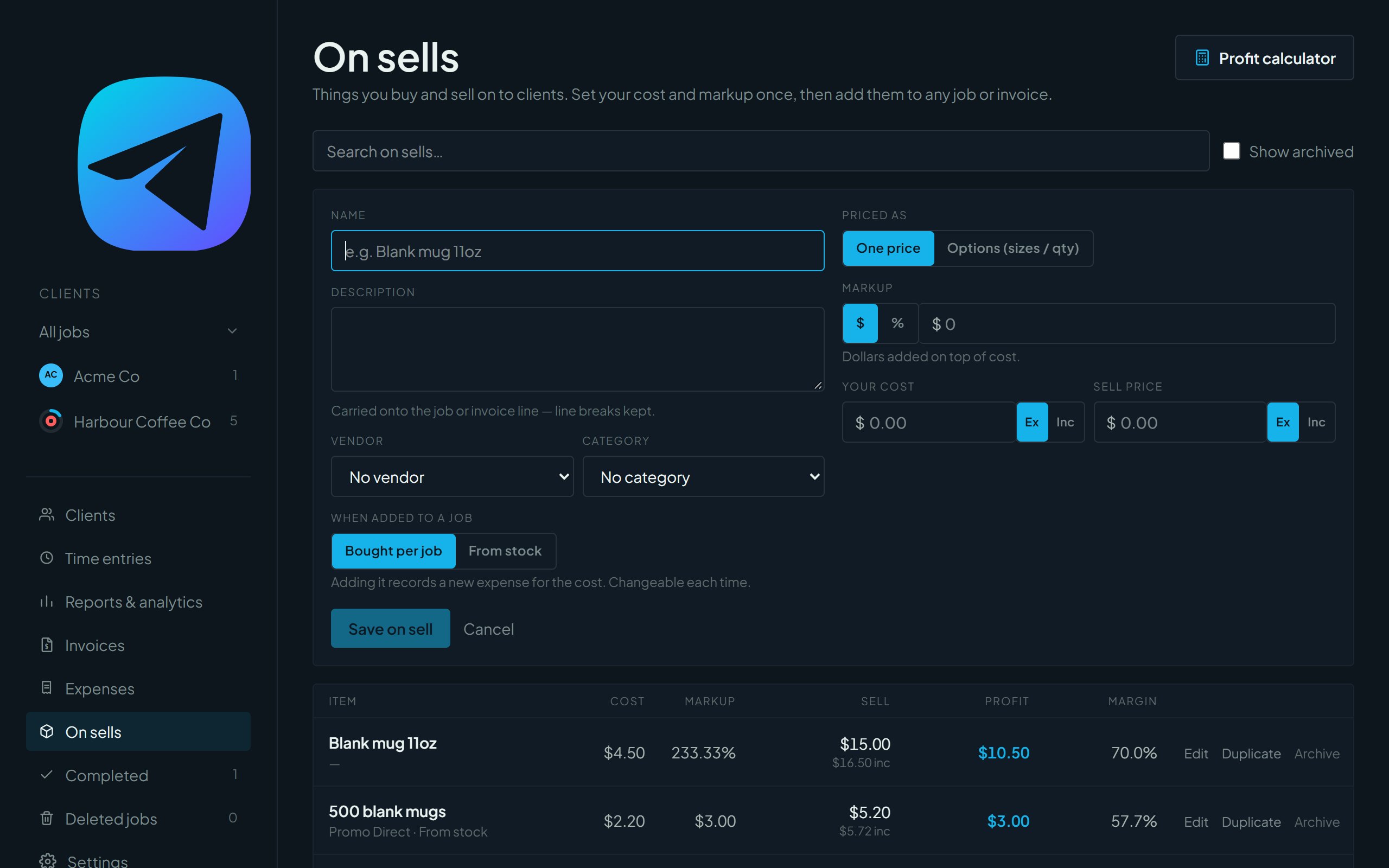This screenshot has height=868, width=1389.
Task: Open Expenses page
Action: [x=138, y=688]
